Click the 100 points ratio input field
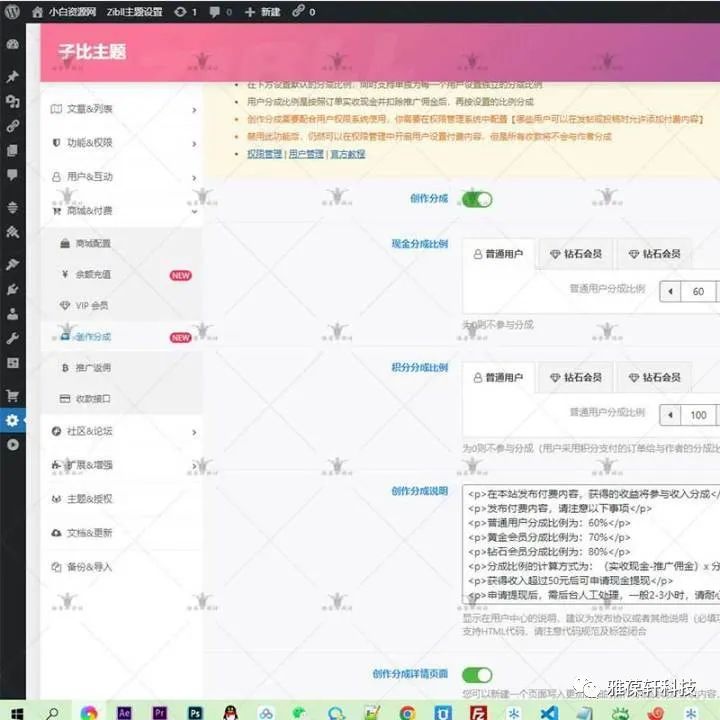This screenshot has height=720, width=720. (698, 415)
